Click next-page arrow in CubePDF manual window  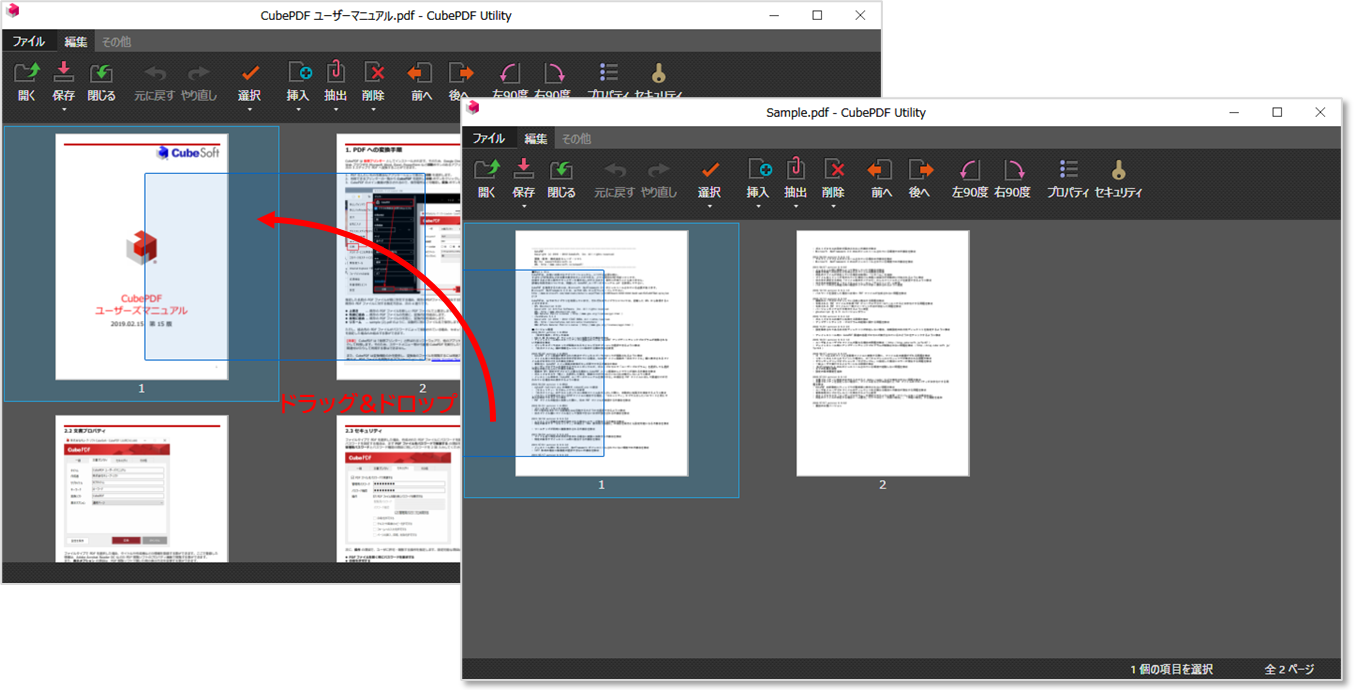[460, 73]
